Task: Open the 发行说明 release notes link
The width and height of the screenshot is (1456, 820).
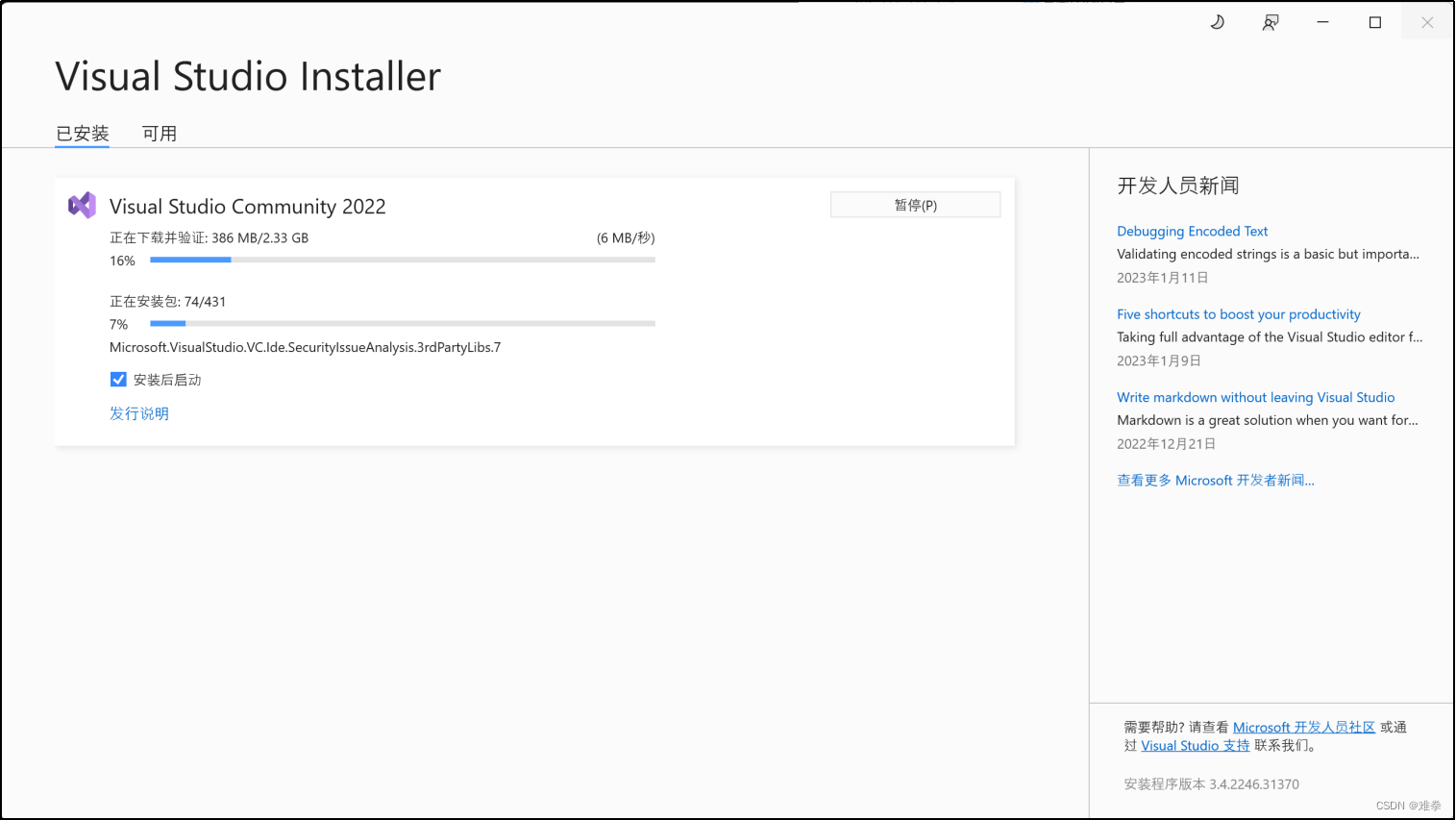Action: click(139, 413)
